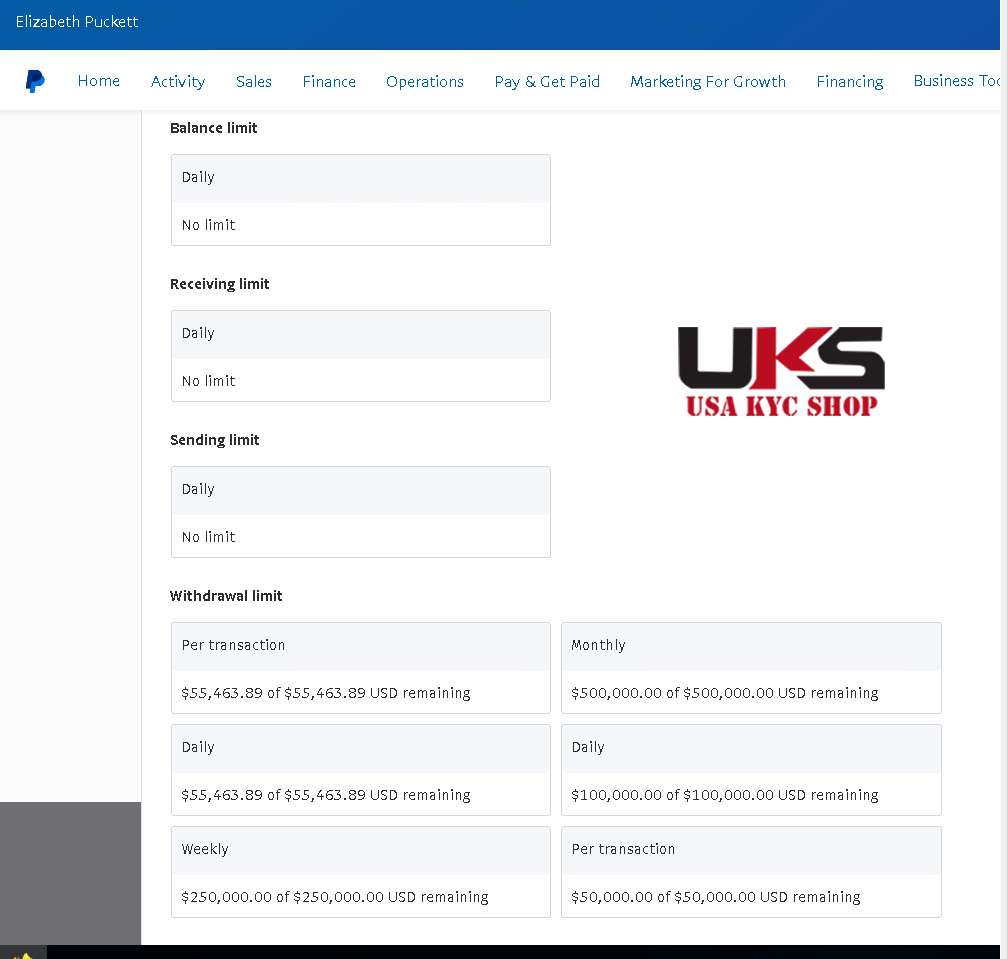Select Marketing For Growth menu
Image resolution: width=1007 pixels, height=959 pixels.
click(708, 82)
